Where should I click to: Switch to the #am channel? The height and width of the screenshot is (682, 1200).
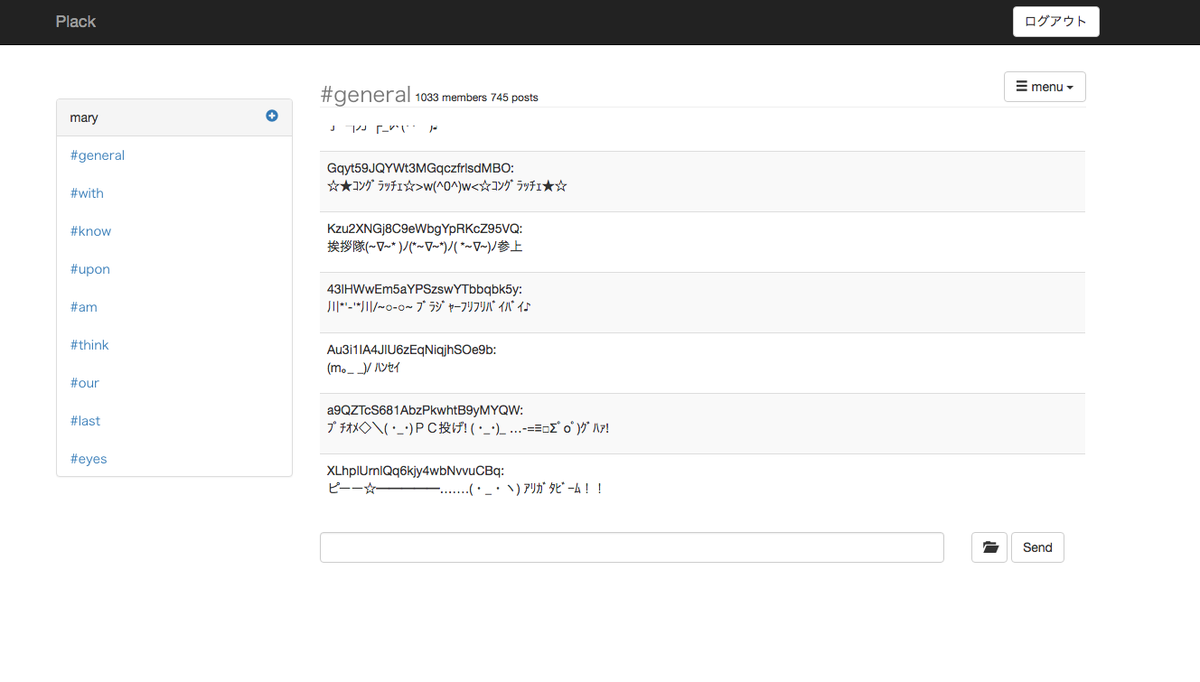pyautogui.click(x=84, y=307)
